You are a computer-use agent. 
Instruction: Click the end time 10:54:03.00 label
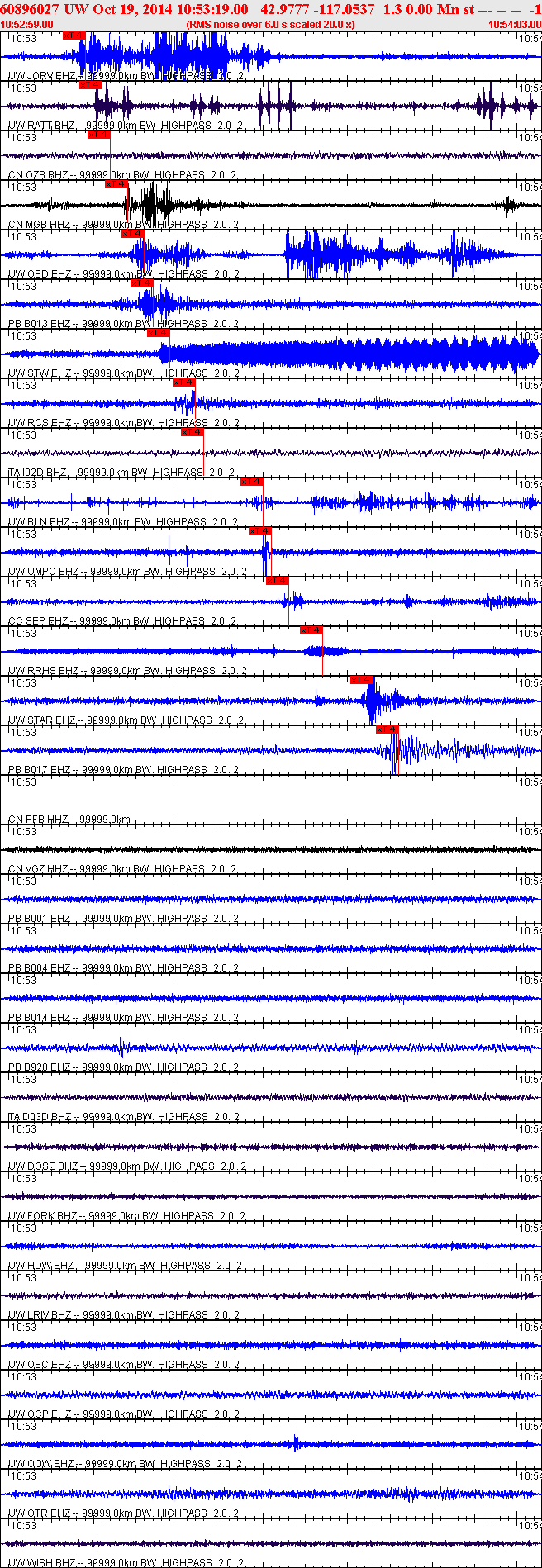[515, 25]
